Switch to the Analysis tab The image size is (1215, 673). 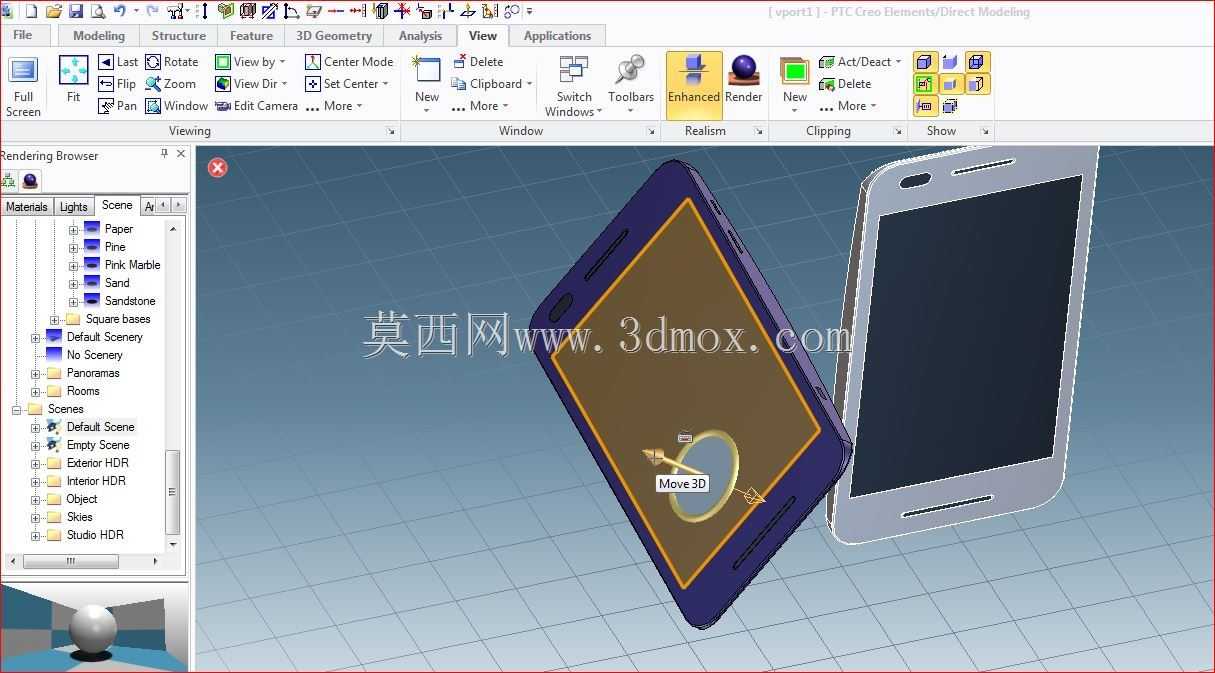point(420,35)
